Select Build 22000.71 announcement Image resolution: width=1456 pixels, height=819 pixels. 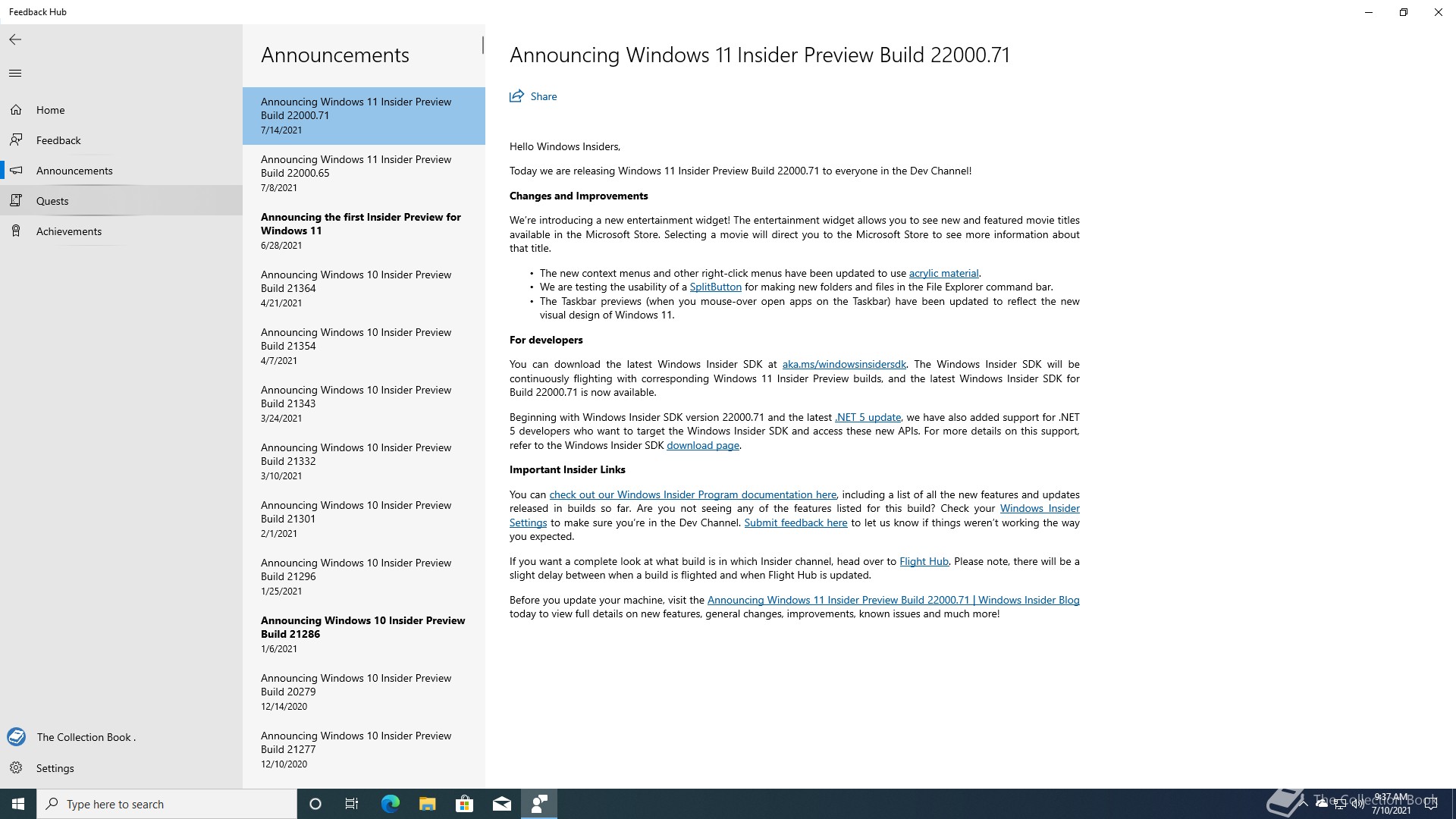(x=364, y=116)
